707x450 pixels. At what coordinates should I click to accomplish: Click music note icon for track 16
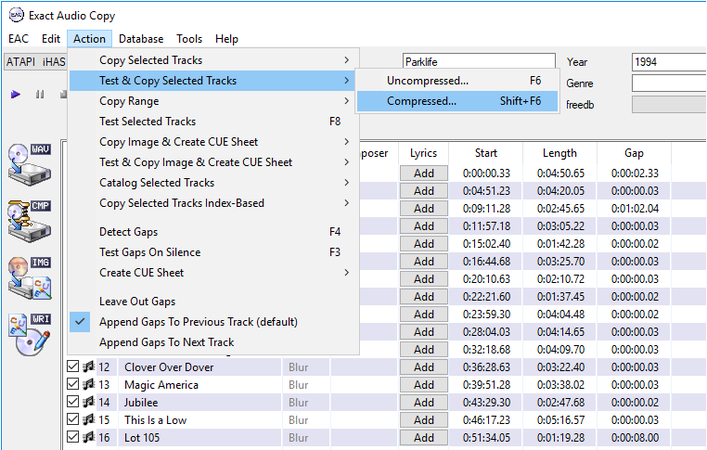89,437
